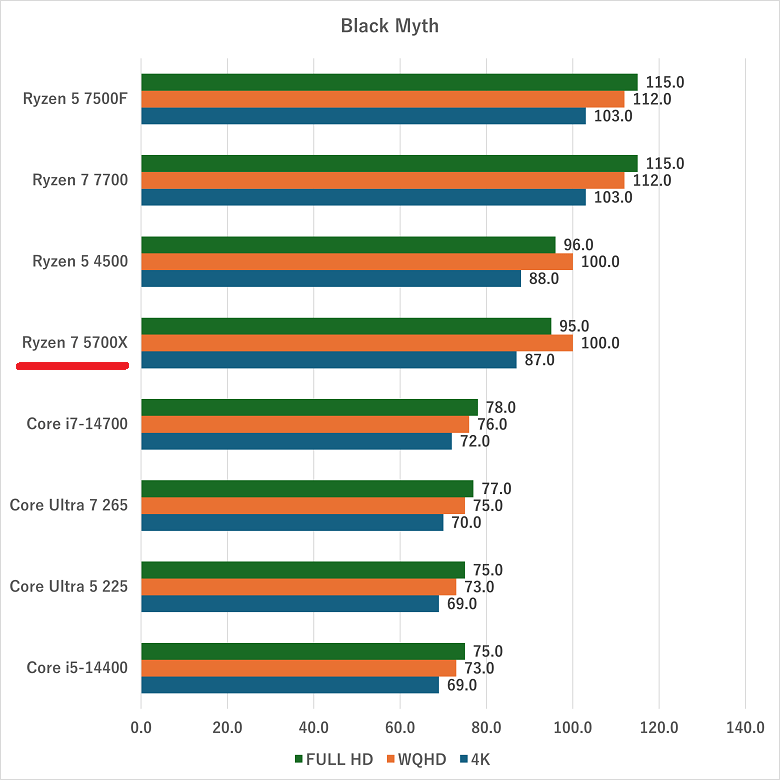Select the Core i5-14400 label

tap(77, 667)
